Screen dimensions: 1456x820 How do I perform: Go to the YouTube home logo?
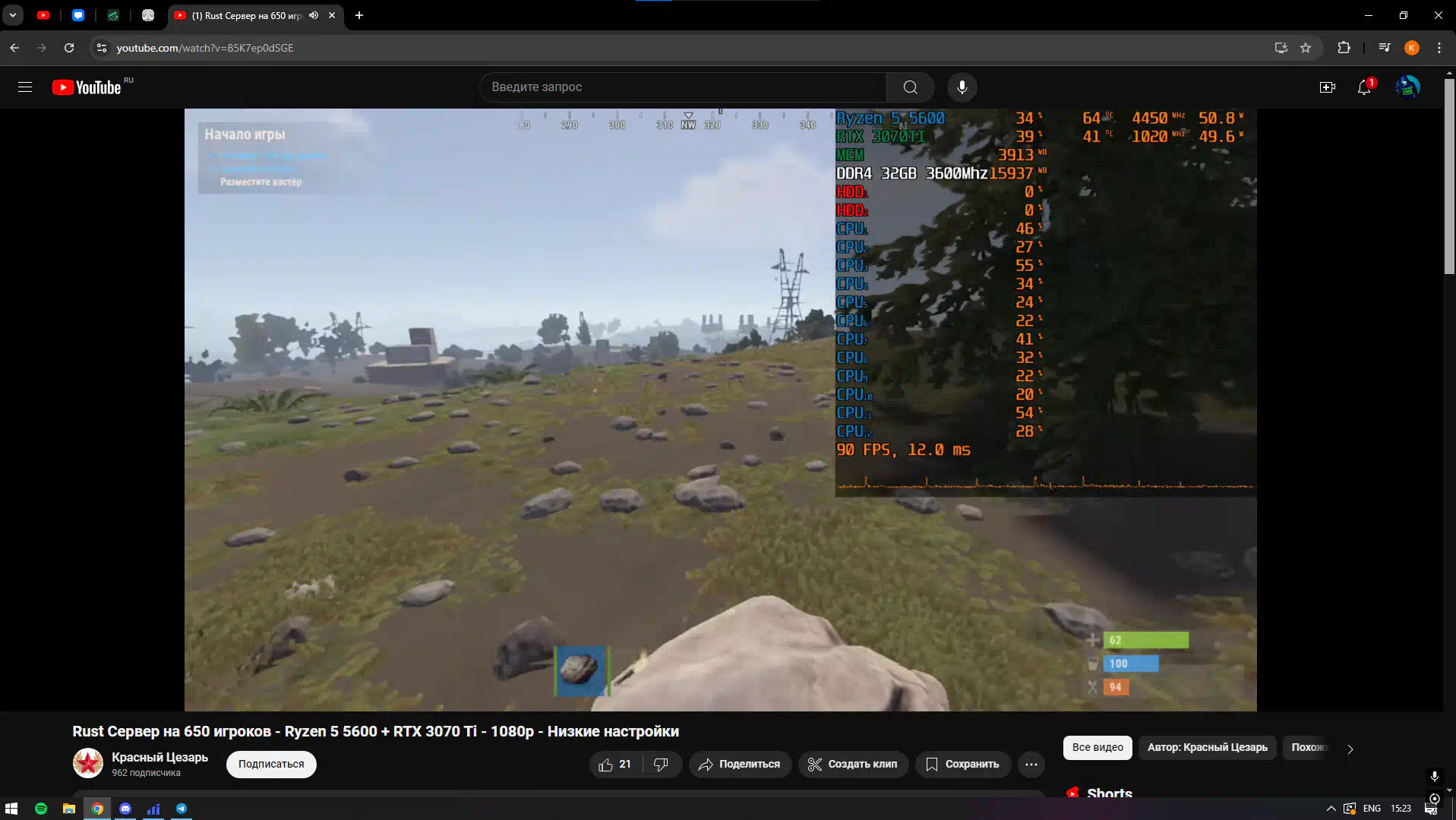(x=87, y=87)
